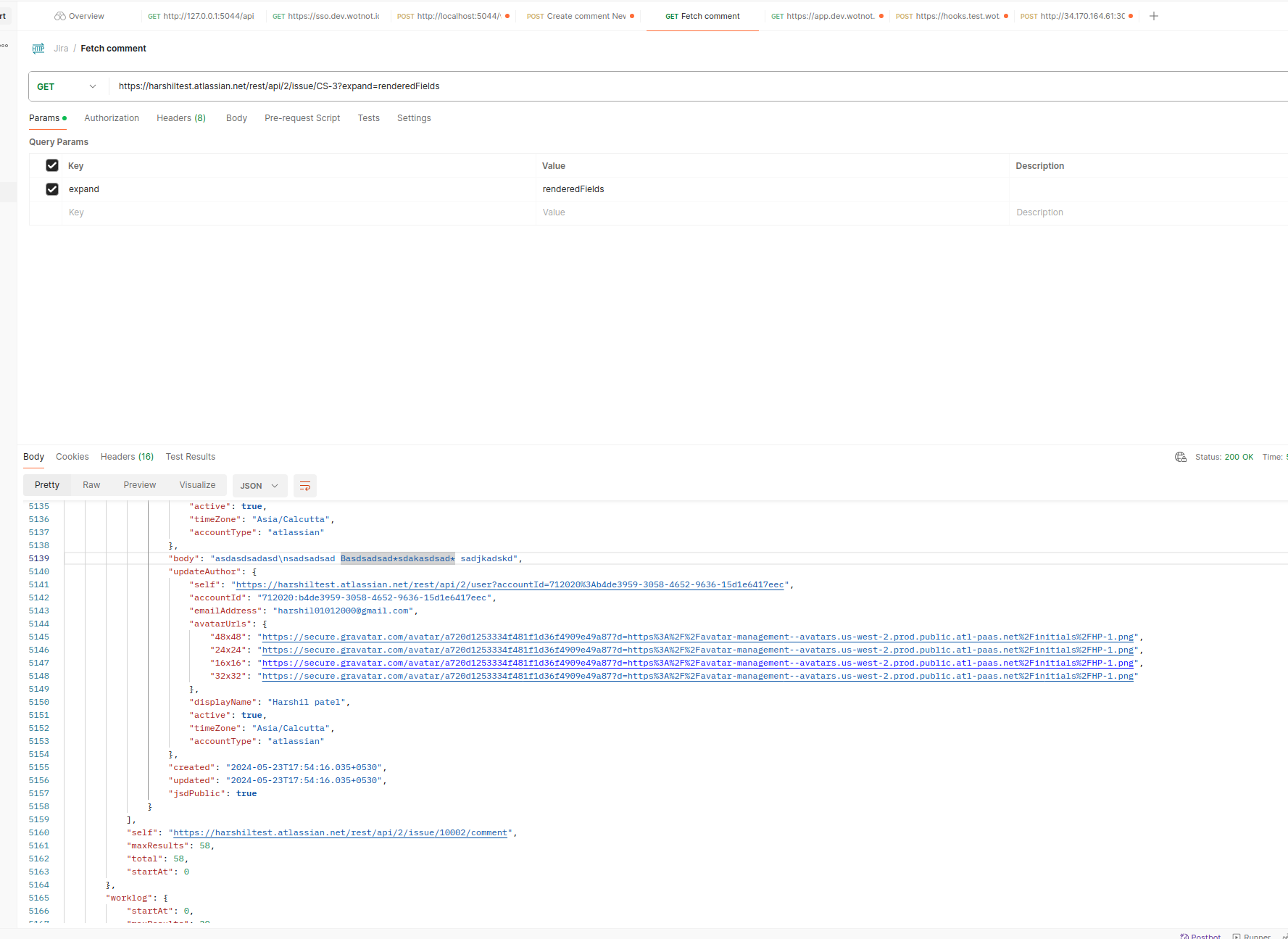This screenshot has width=1288, height=939.
Task: Switch to the Authorization tab
Action: click(x=112, y=118)
